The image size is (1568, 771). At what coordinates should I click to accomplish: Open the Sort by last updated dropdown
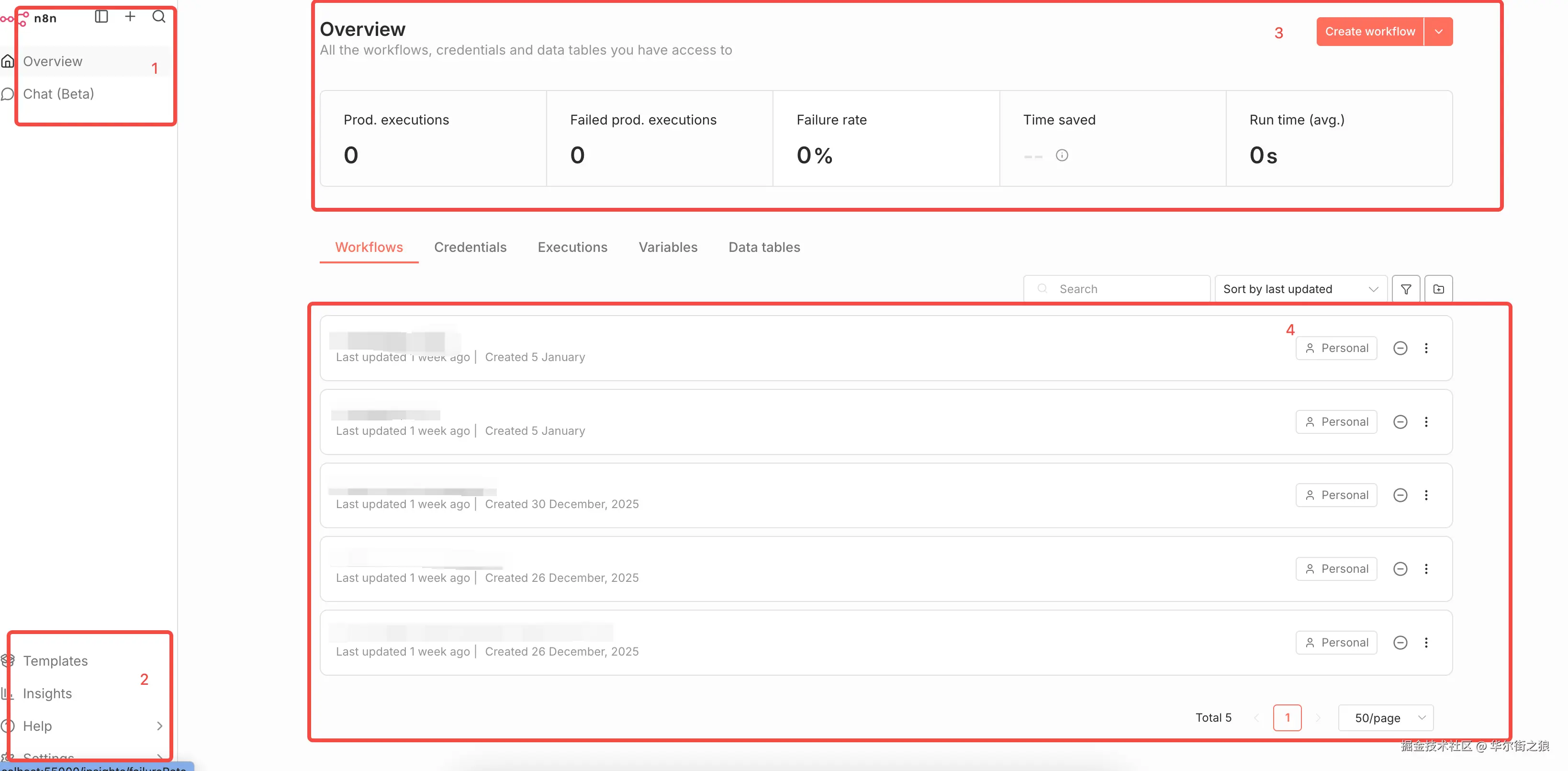click(x=1300, y=289)
